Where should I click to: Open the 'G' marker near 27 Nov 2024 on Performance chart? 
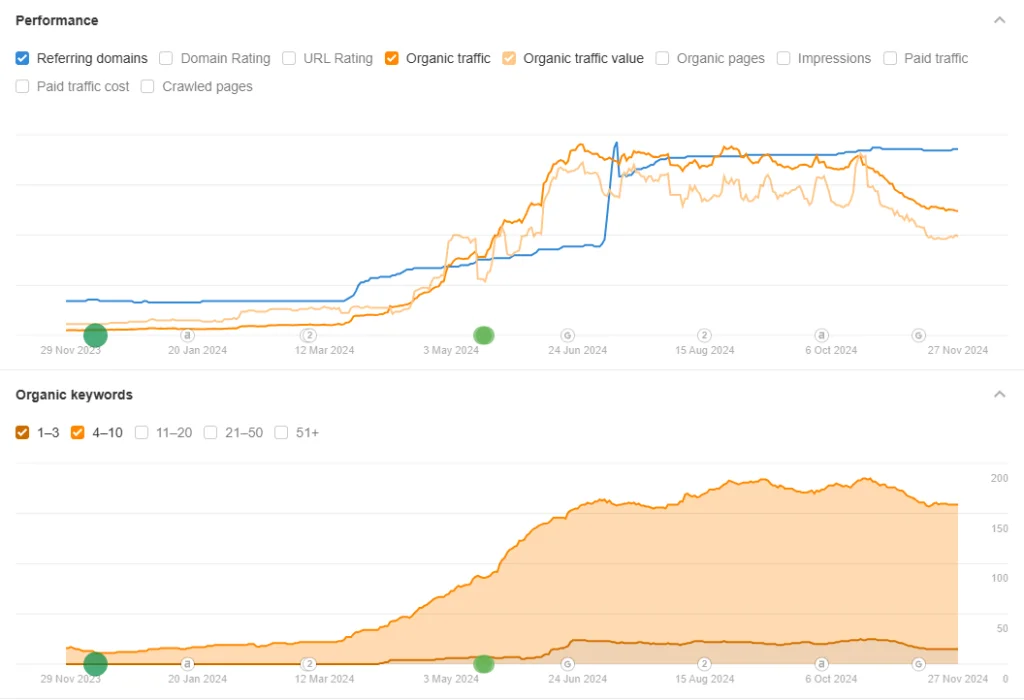pos(918,335)
